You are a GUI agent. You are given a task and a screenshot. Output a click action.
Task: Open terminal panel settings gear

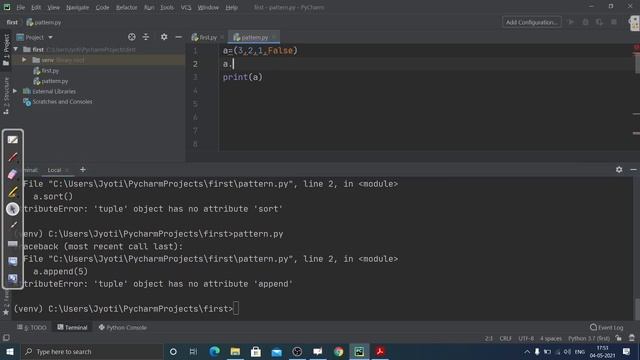[x=619, y=169]
